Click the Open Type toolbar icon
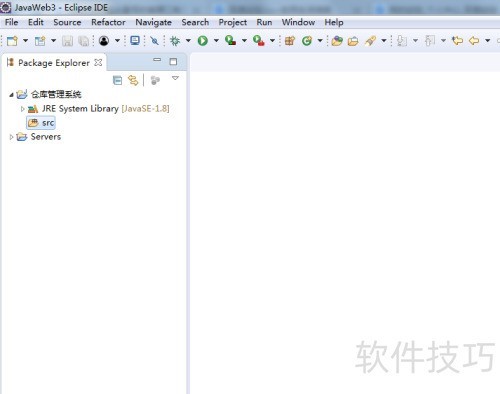 click(x=337, y=41)
